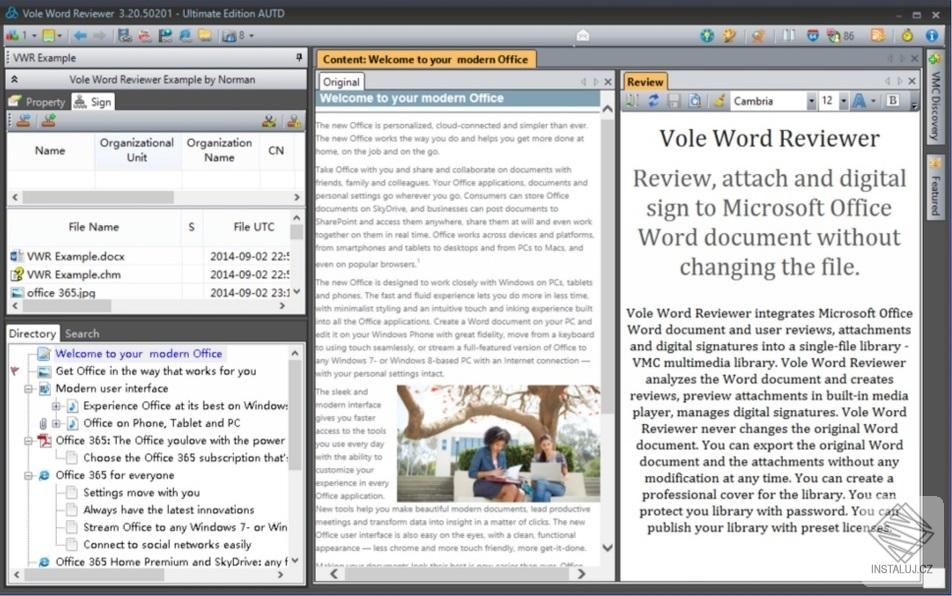Click the blue info icon in top toolbar
Viewport: 952px width, 596px height.
tap(932, 36)
